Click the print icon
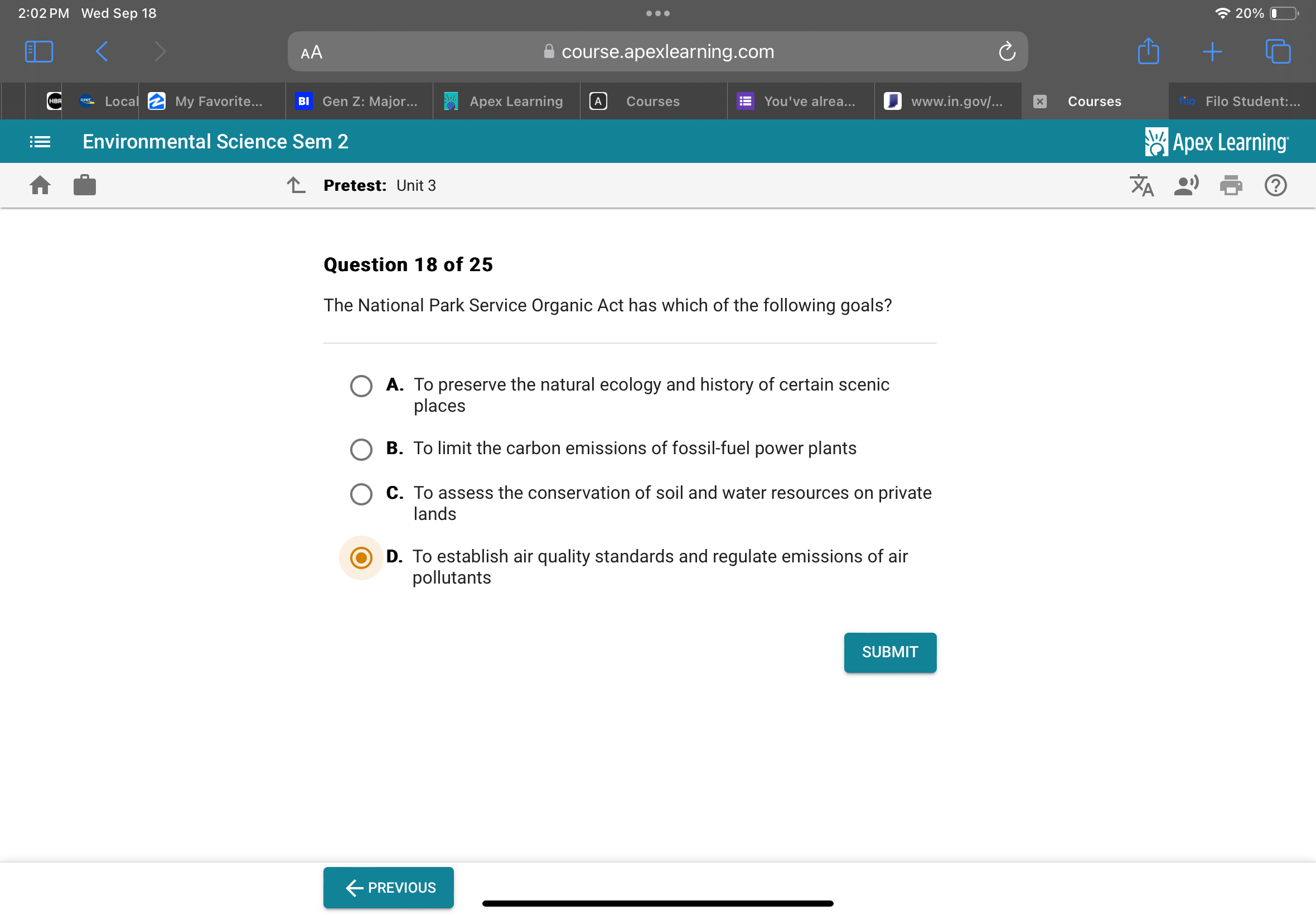The height and width of the screenshot is (915, 1316). click(1232, 186)
